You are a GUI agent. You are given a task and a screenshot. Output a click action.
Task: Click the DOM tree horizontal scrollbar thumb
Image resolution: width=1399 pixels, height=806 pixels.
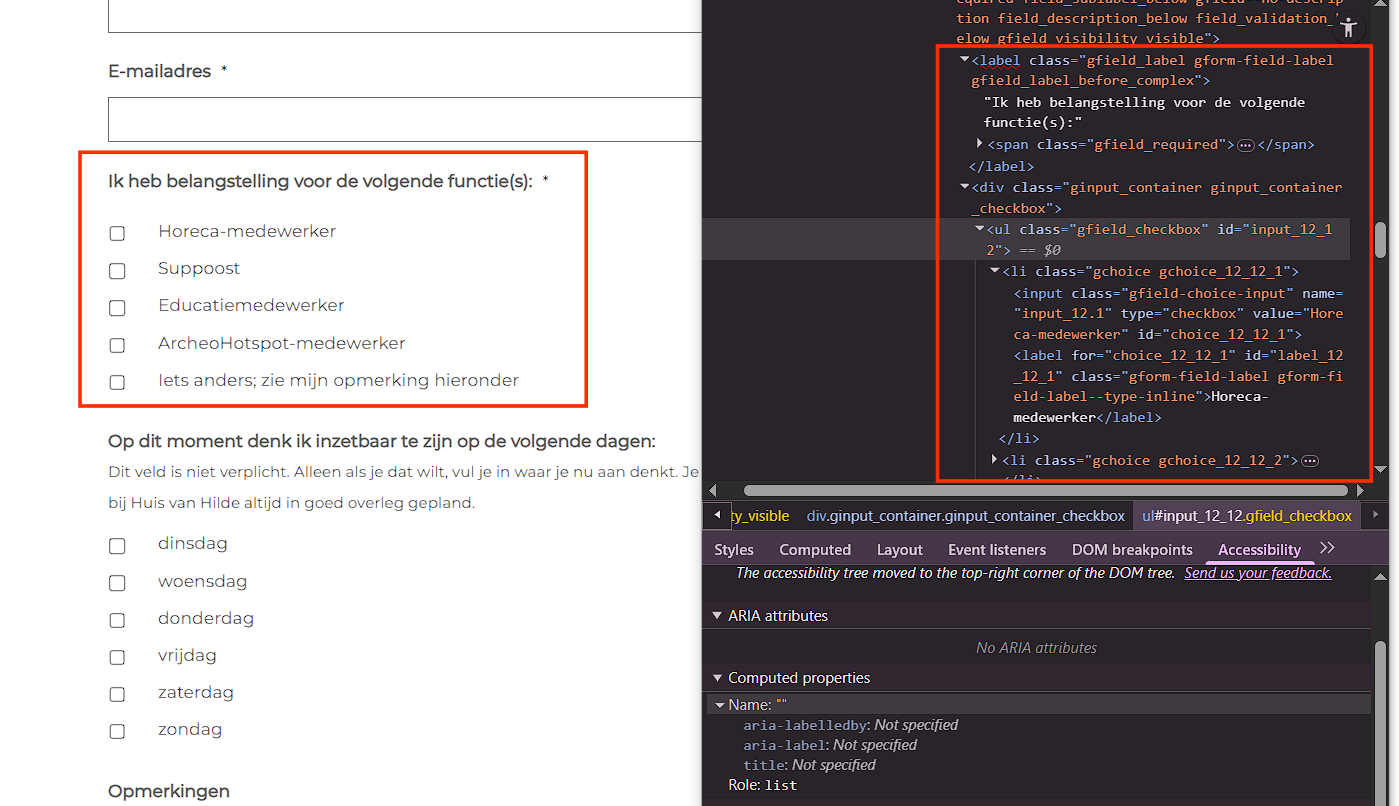pos(1045,490)
